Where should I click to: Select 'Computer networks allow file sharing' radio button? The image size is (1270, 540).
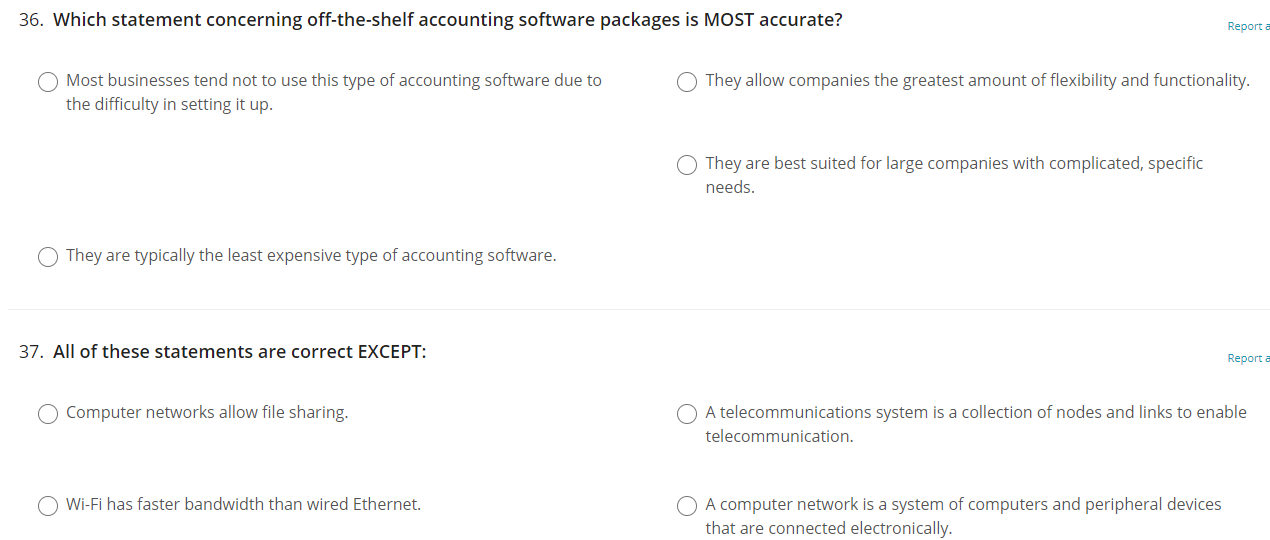(48, 414)
